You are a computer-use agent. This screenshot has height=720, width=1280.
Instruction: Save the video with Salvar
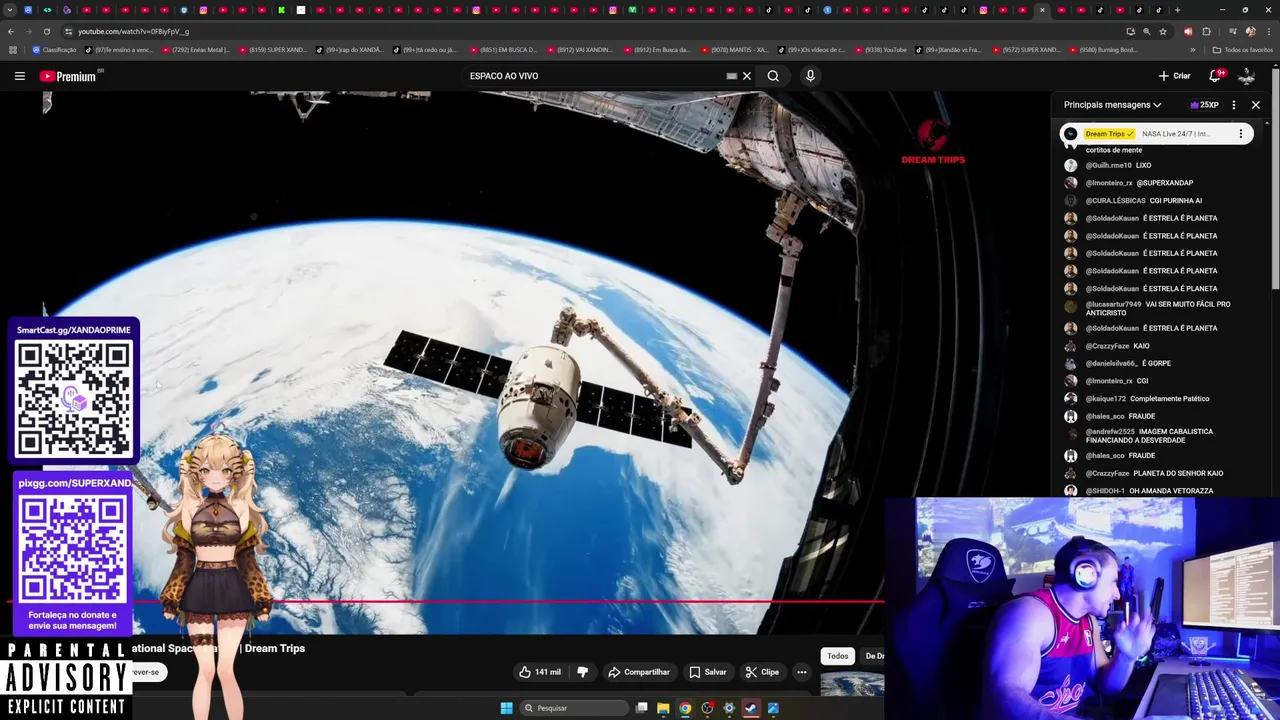[x=708, y=672]
